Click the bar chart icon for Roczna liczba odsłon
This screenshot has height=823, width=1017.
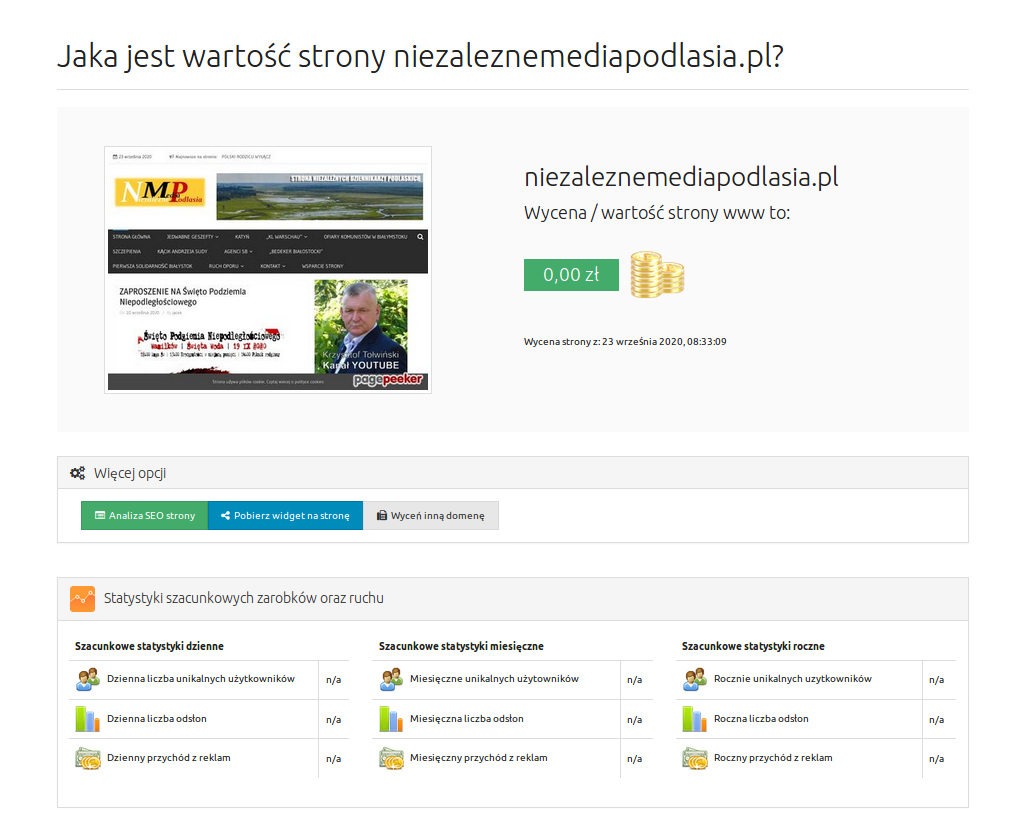695,719
